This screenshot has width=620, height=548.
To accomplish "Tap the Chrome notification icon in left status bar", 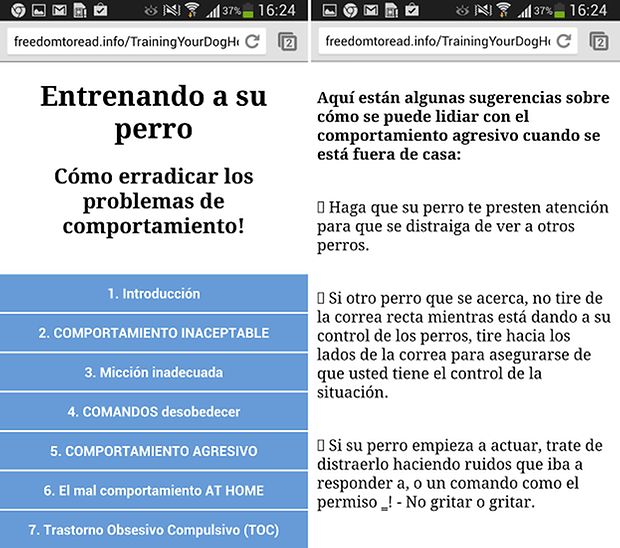I will coord(18,10).
